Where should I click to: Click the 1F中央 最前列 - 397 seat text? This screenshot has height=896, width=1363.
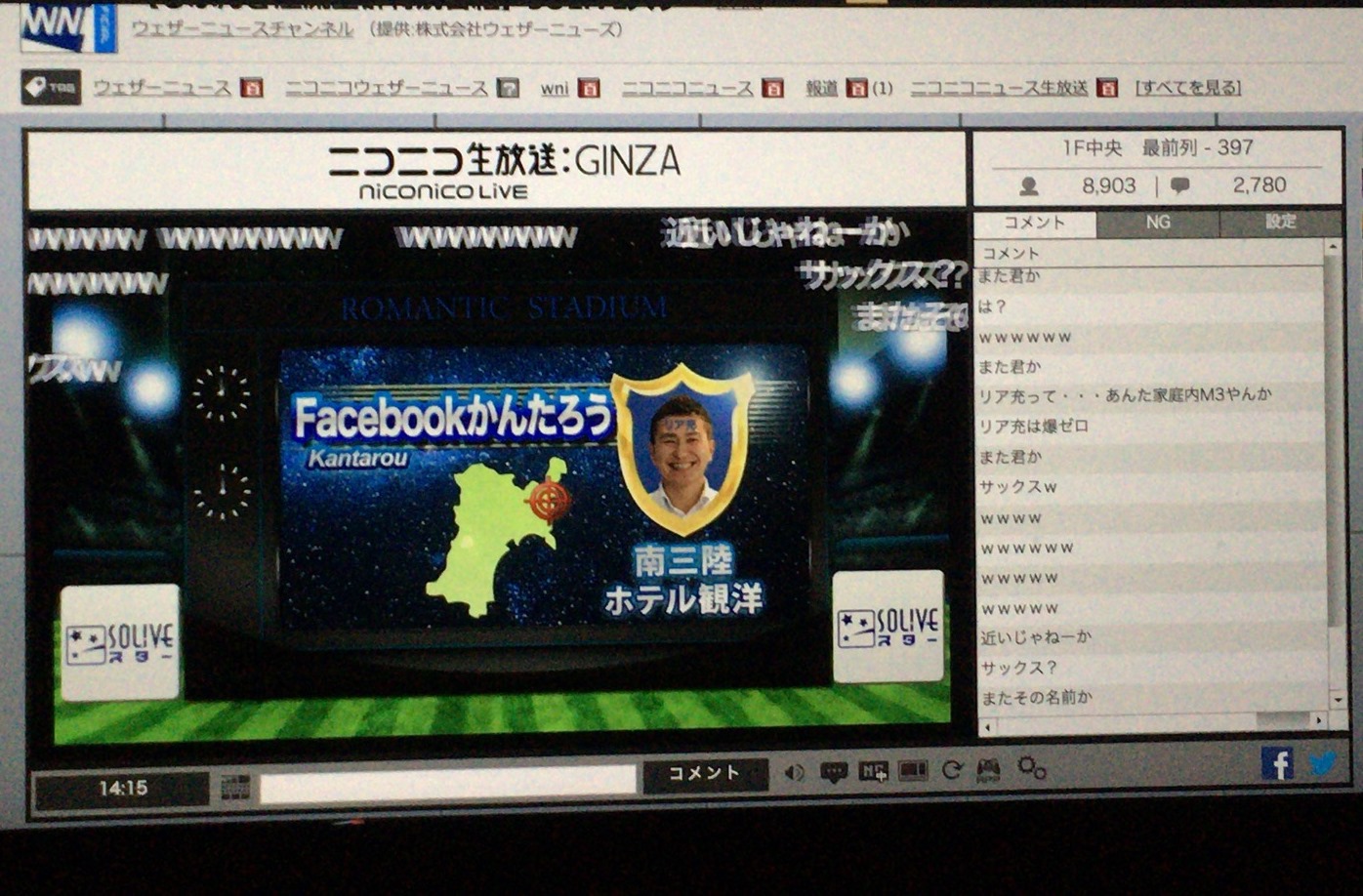pyautogui.click(x=1158, y=148)
